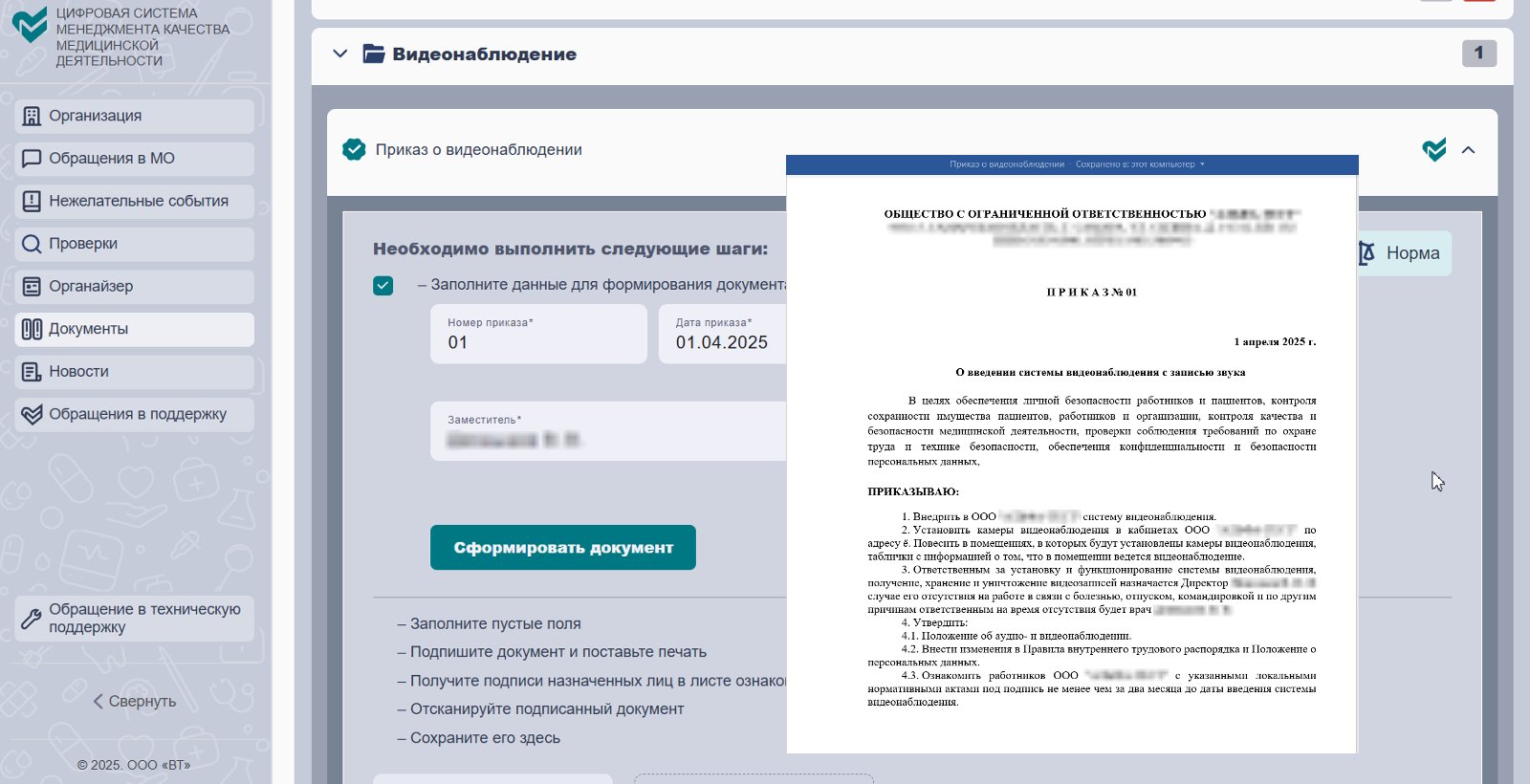This screenshot has width=1530, height=784.
Task: Click the Номер приказа input field
Action: 538,334
